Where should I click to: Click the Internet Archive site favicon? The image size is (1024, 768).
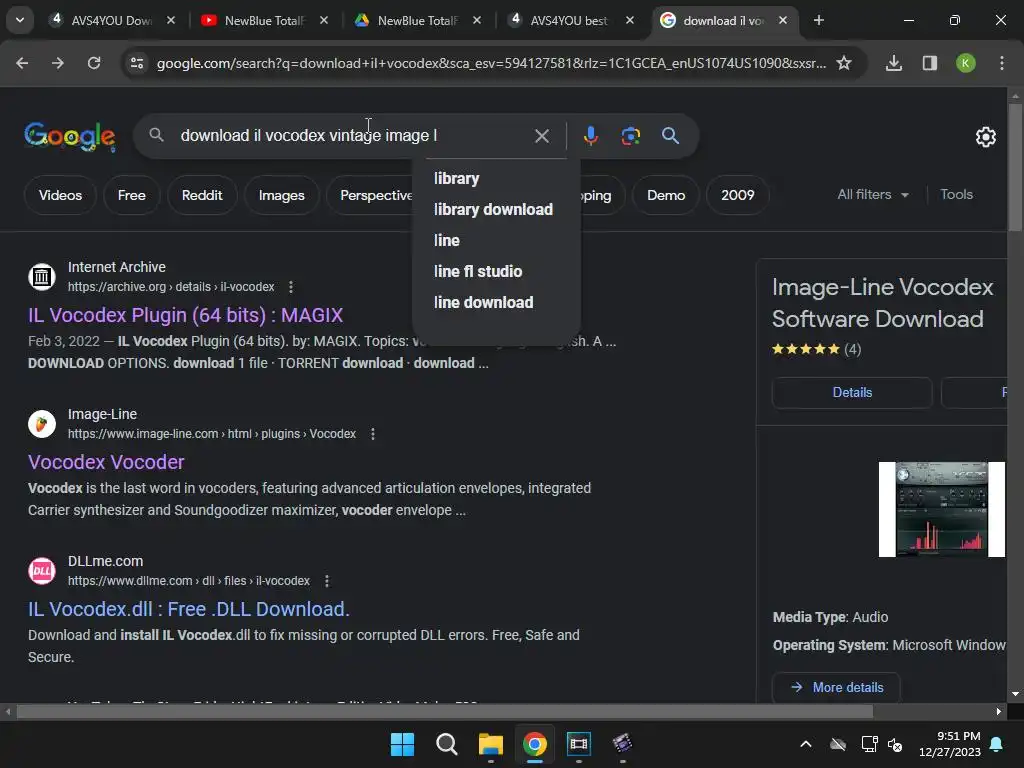tap(42, 277)
